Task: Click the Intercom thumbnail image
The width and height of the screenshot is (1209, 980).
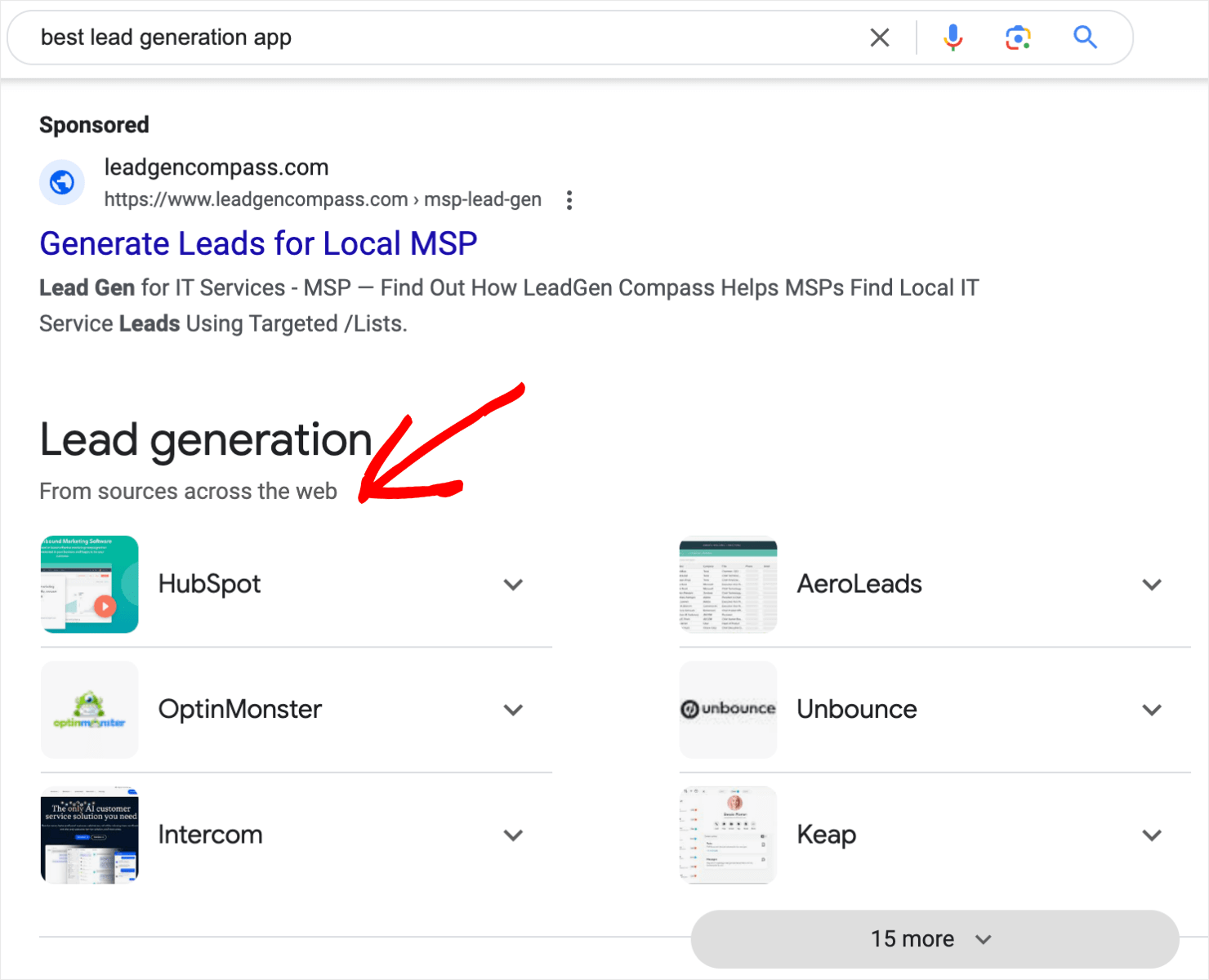Action: pos(90,835)
